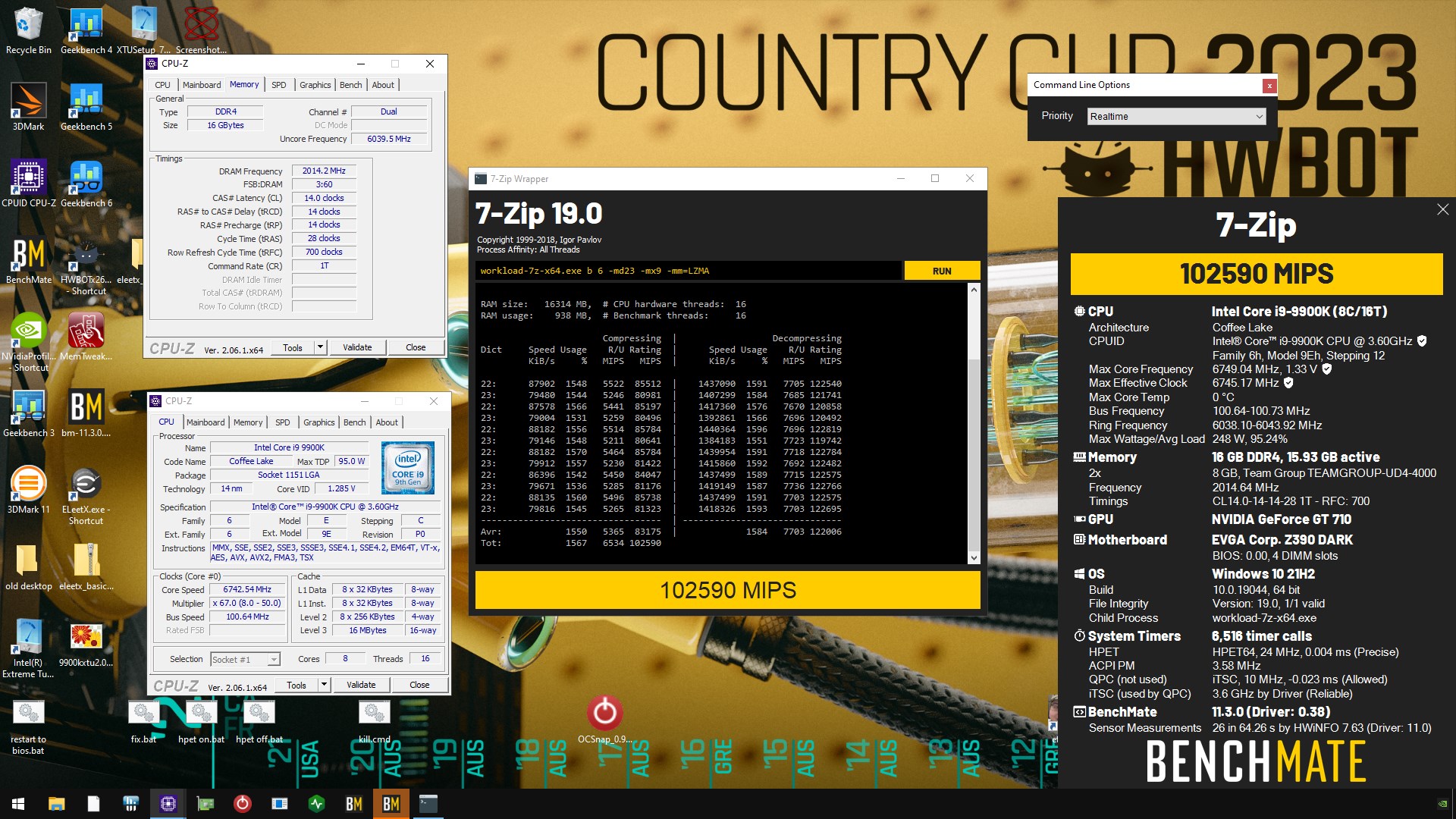The width and height of the screenshot is (1456, 819).
Task: Open the 9900kxtu2.0 image file icon
Action: pyautogui.click(x=86, y=643)
